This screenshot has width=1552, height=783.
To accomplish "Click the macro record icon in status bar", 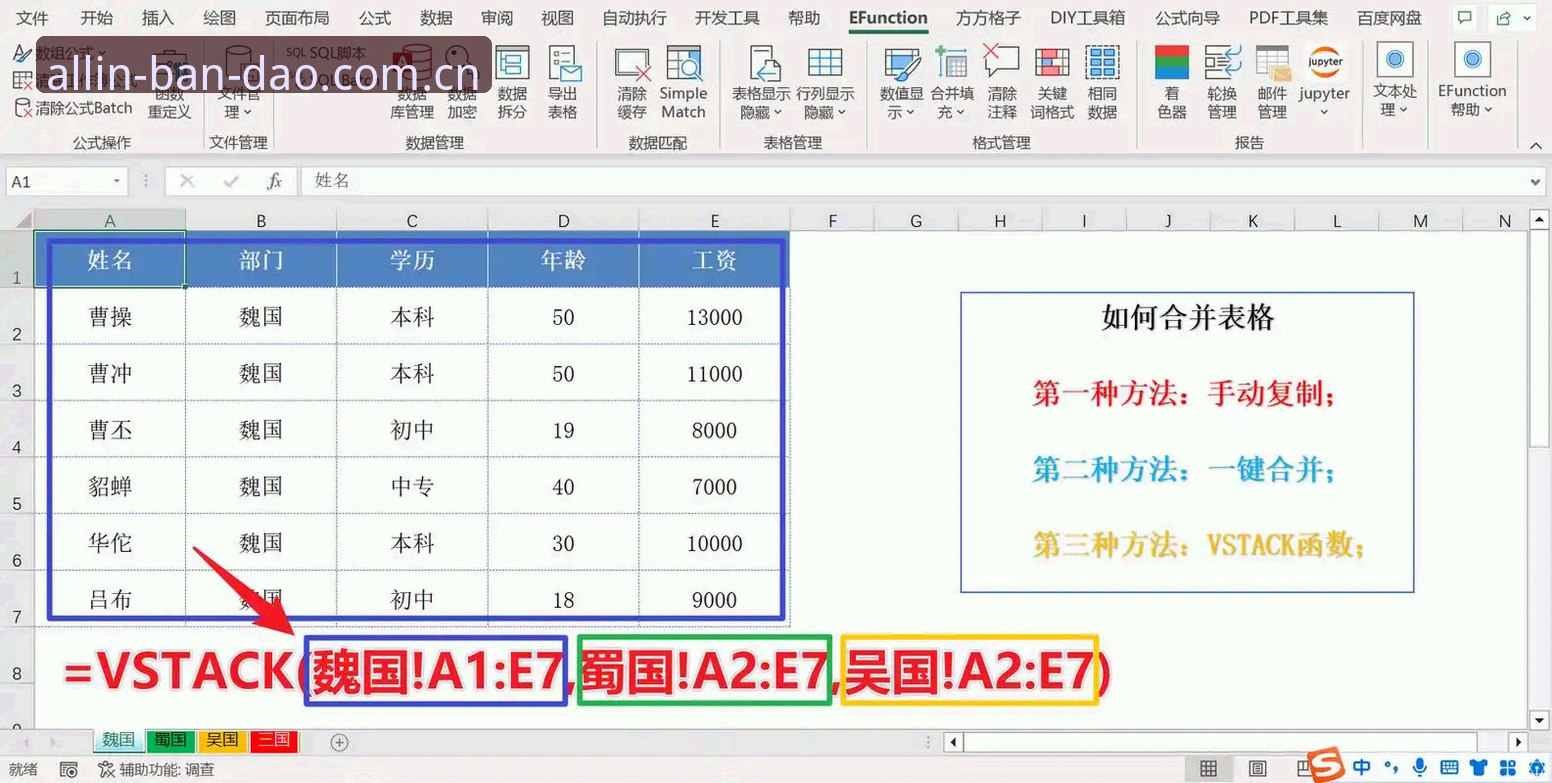I will point(69,770).
